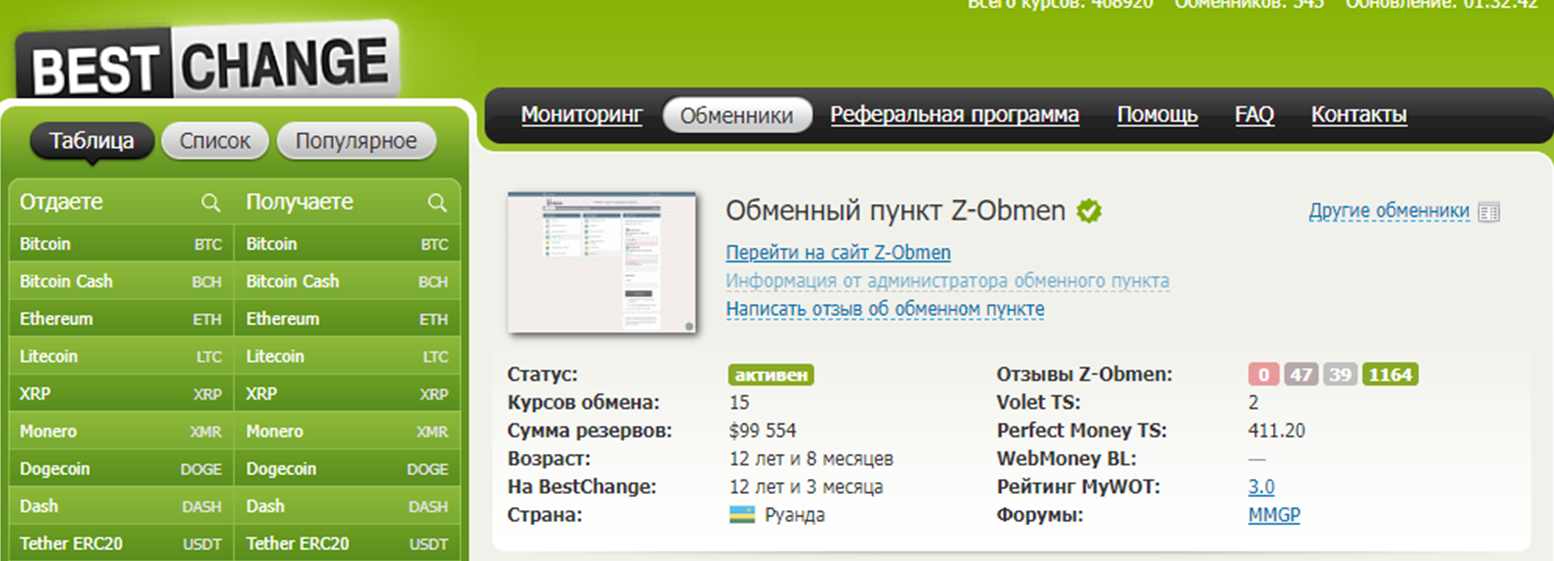Select Litecoin in Получаете column
The height and width of the screenshot is (561, 1554).
[347, 357]
